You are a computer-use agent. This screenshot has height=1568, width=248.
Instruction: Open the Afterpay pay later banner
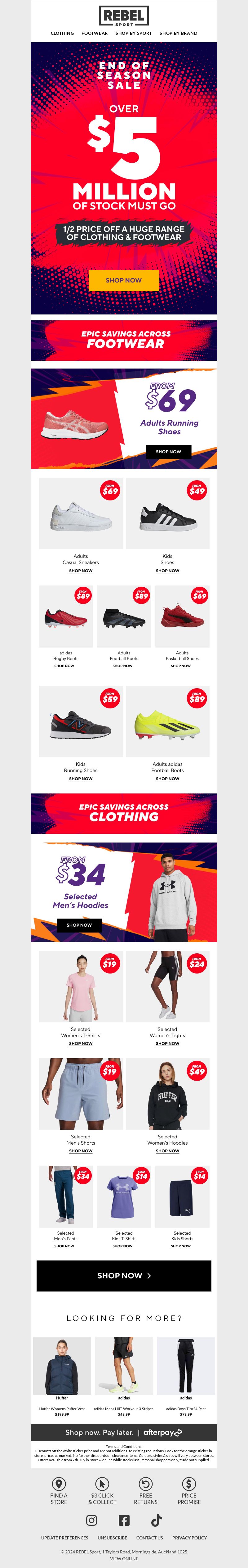[124, 1432]
